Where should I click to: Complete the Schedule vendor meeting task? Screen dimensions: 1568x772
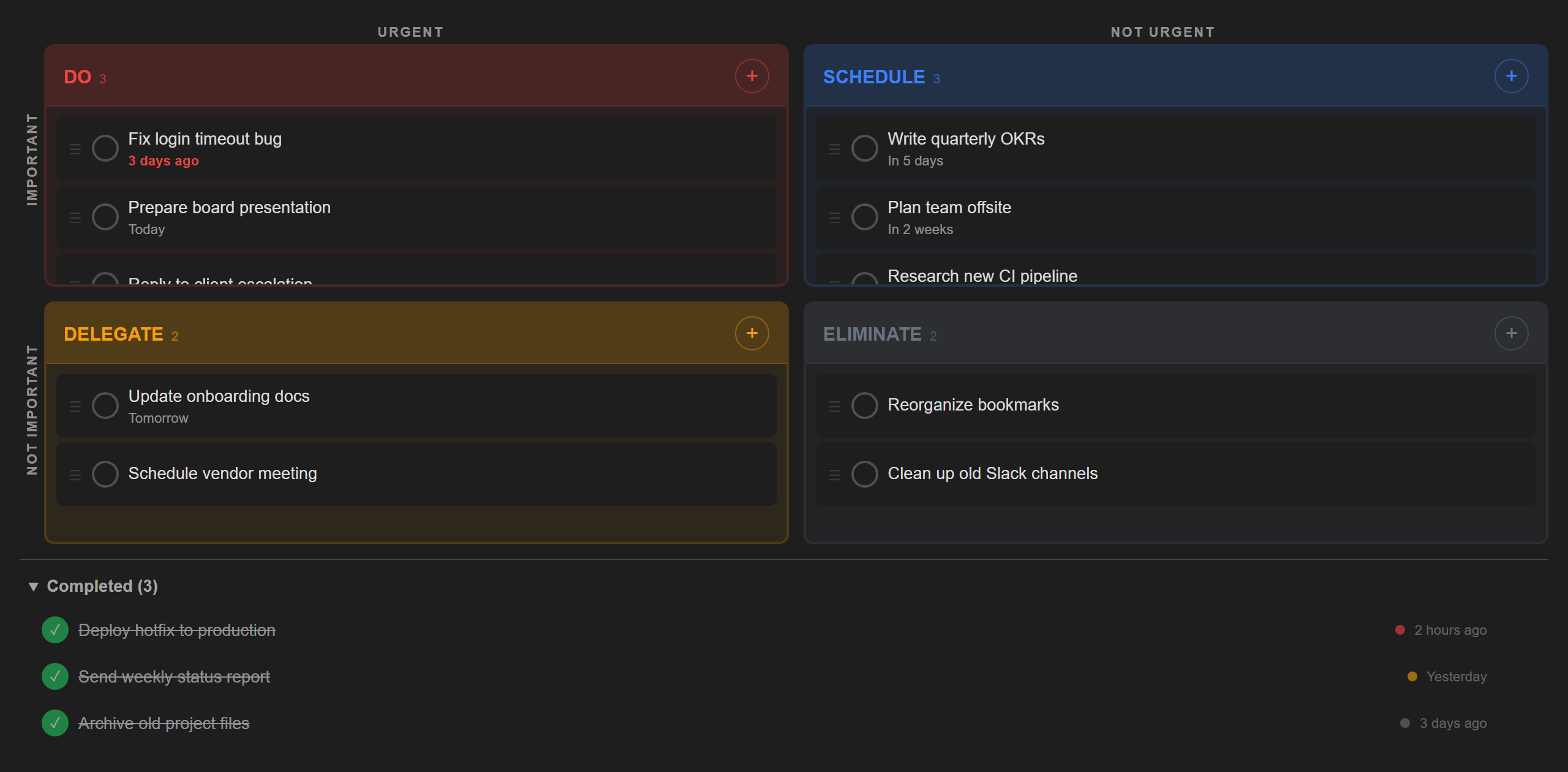click(105, 474)
